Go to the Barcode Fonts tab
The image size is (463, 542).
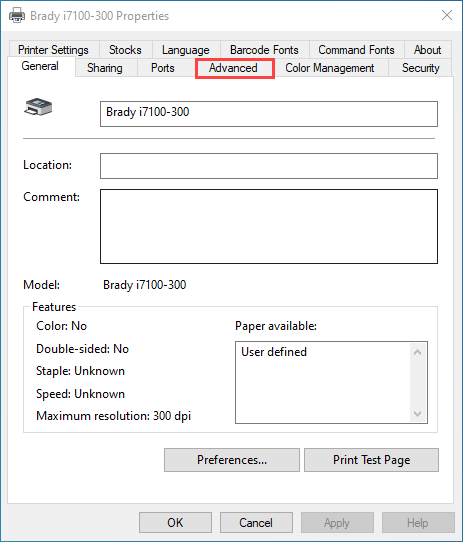tap(264, 50)
